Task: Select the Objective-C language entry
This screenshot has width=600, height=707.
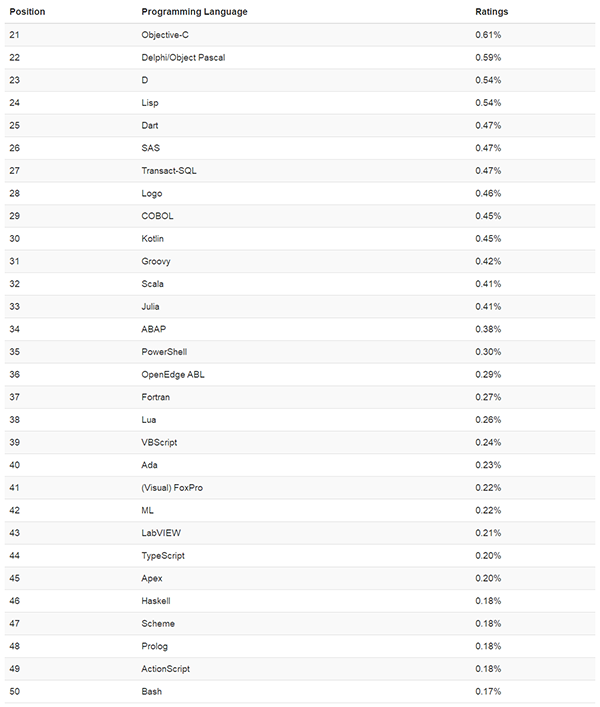Action: click(165, 35)
